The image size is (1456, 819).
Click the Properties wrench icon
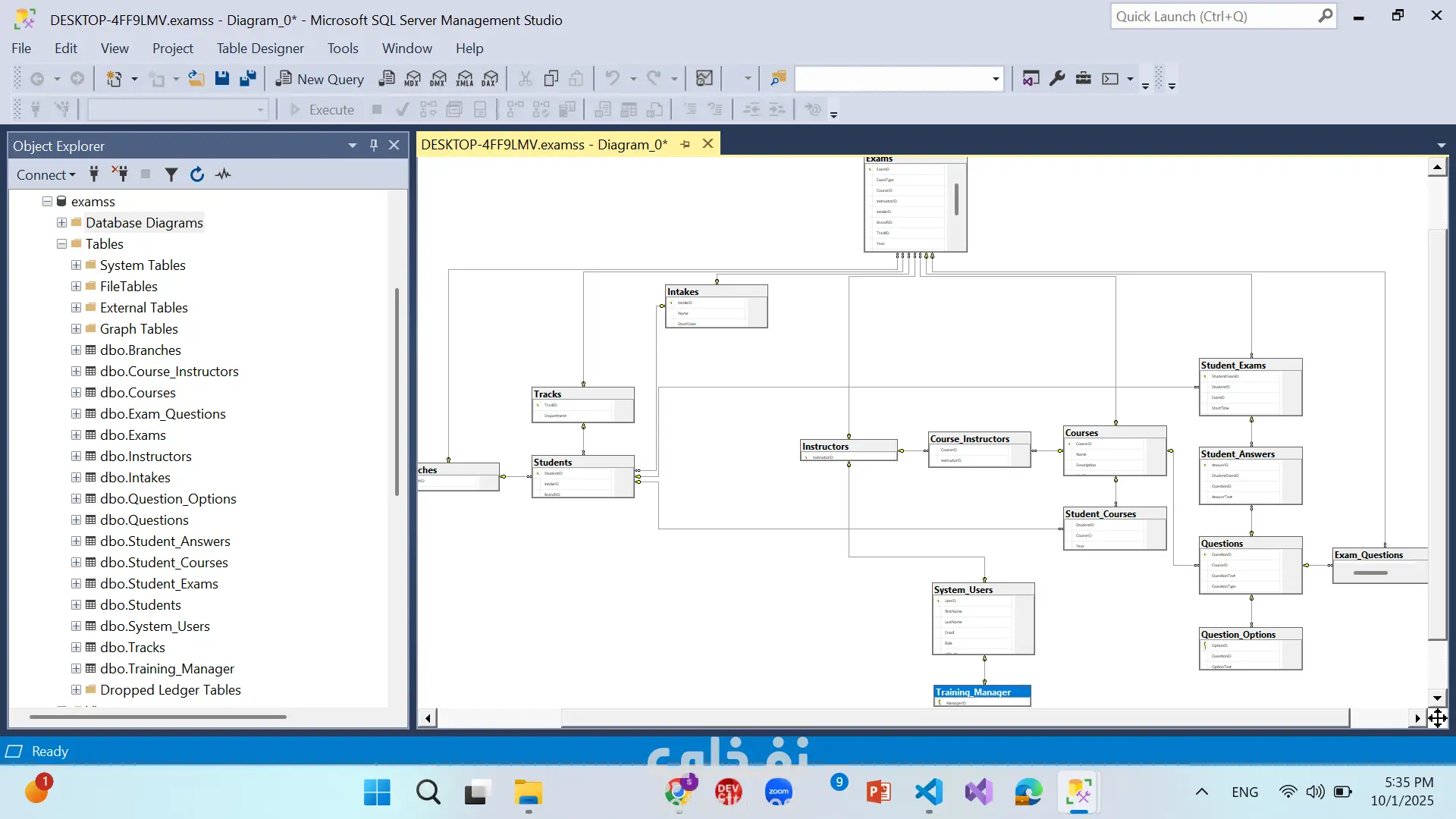click(x=1057, y=79)
